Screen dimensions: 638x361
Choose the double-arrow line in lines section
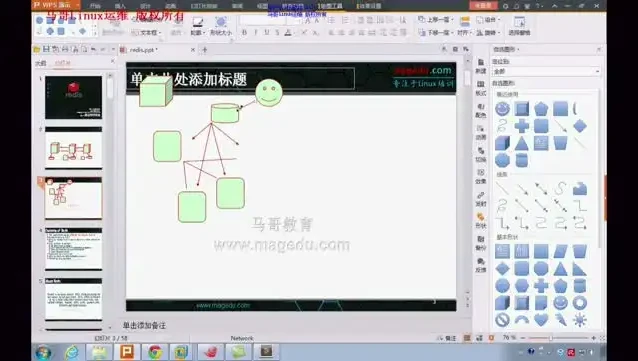(x=541, y=189)
